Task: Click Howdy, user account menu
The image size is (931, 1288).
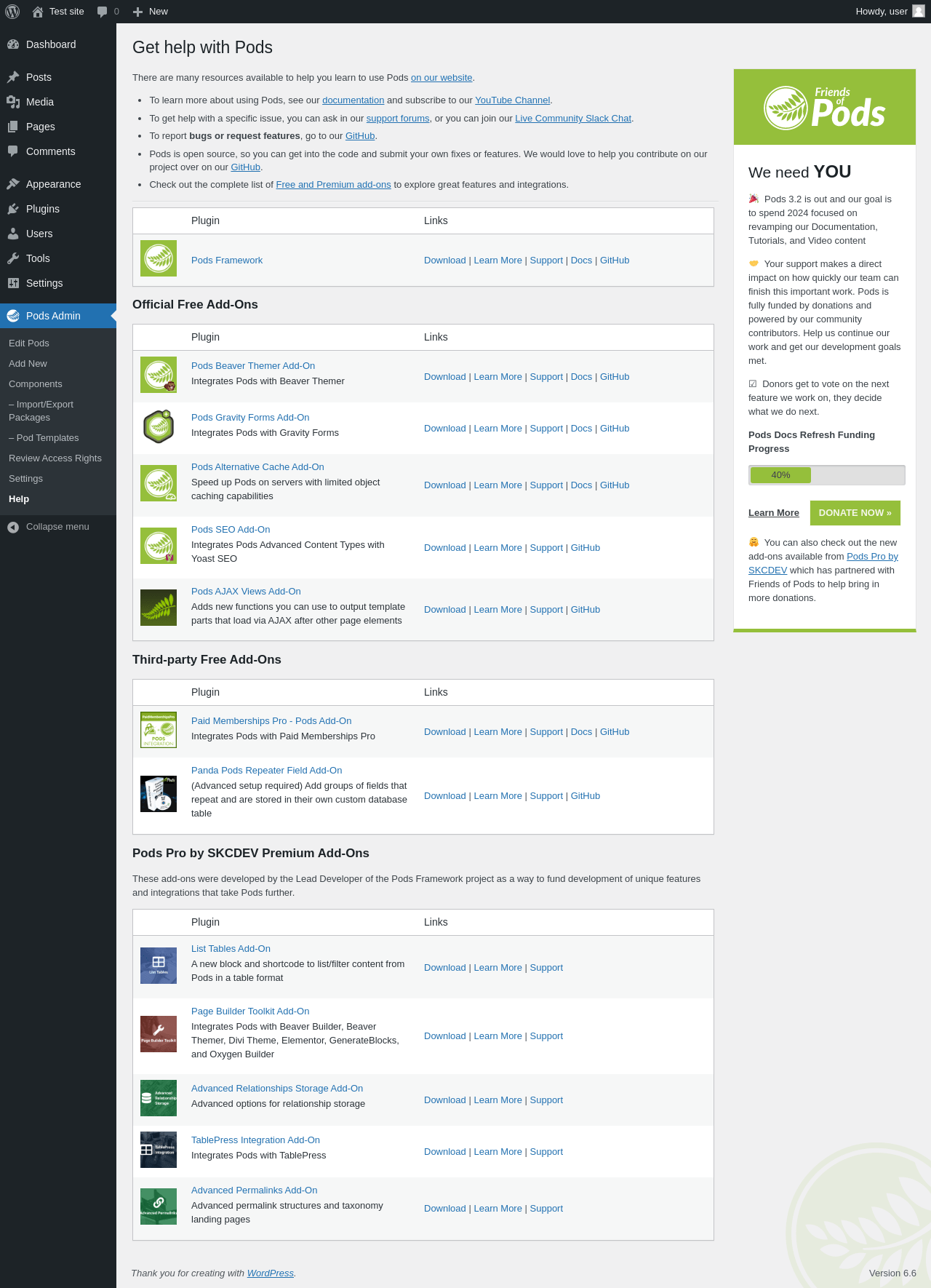Action: (890, 12)
